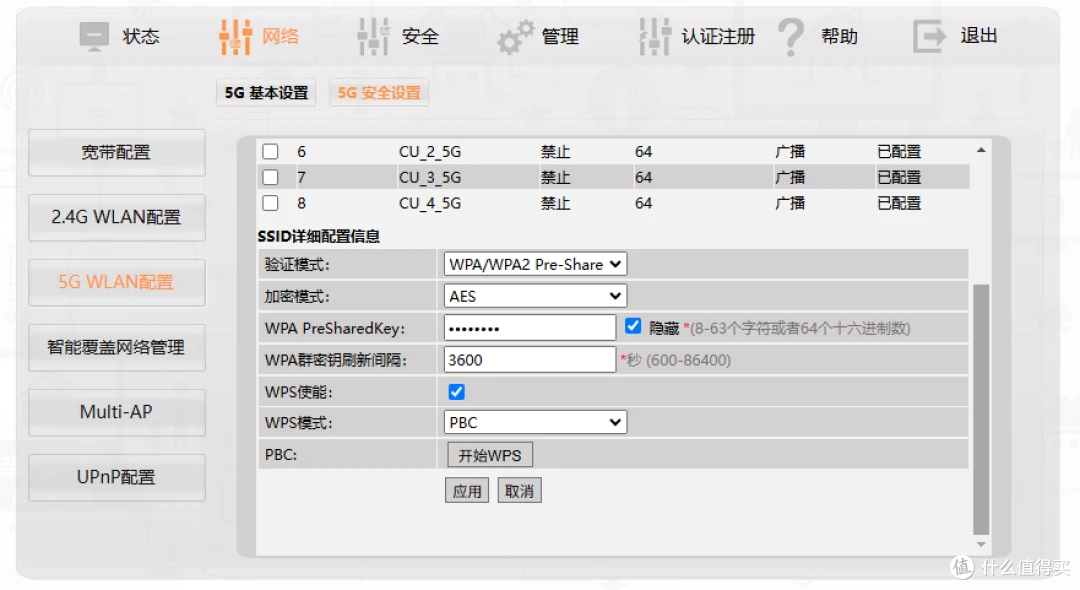Screen dimensions: 1080x590
Task: Click the 安全 sliders icon
Action: pos(374,36)
